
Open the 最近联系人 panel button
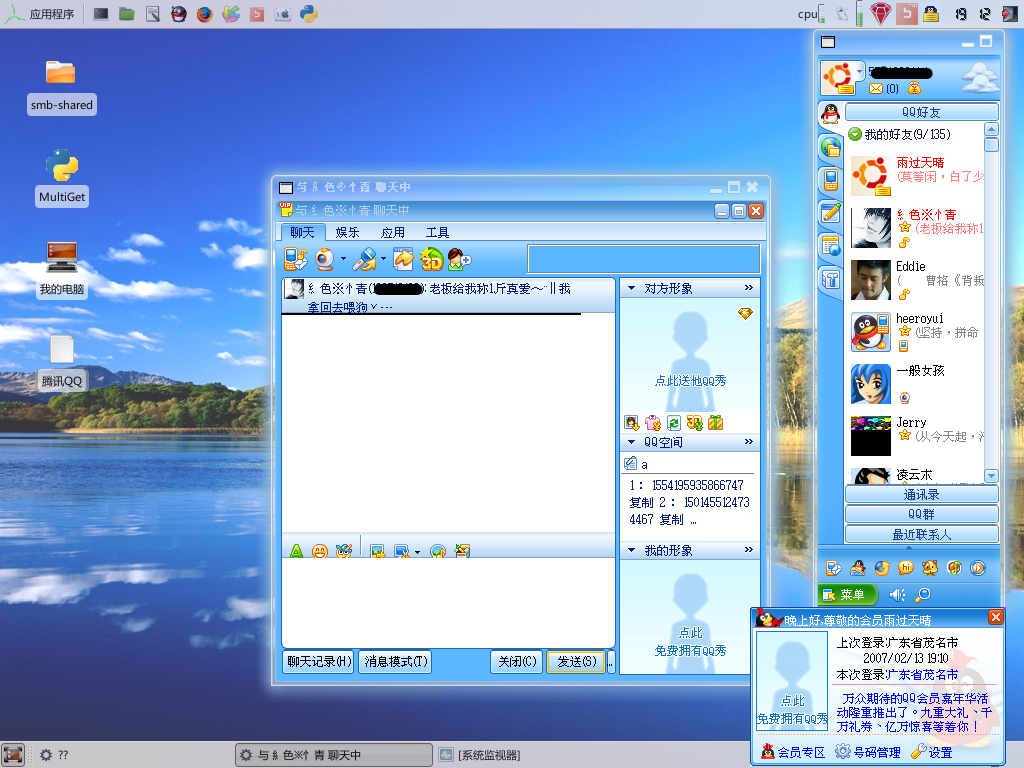click(x=921, y=534)
